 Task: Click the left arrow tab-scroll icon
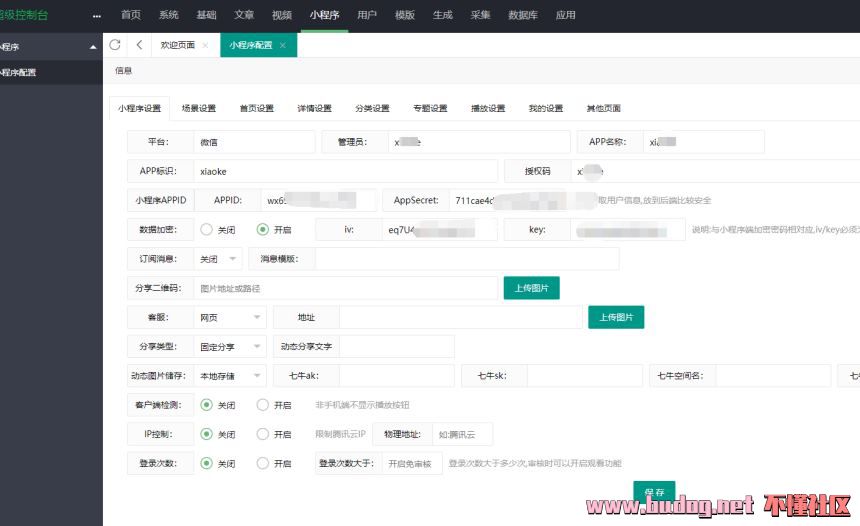(139, 45)
